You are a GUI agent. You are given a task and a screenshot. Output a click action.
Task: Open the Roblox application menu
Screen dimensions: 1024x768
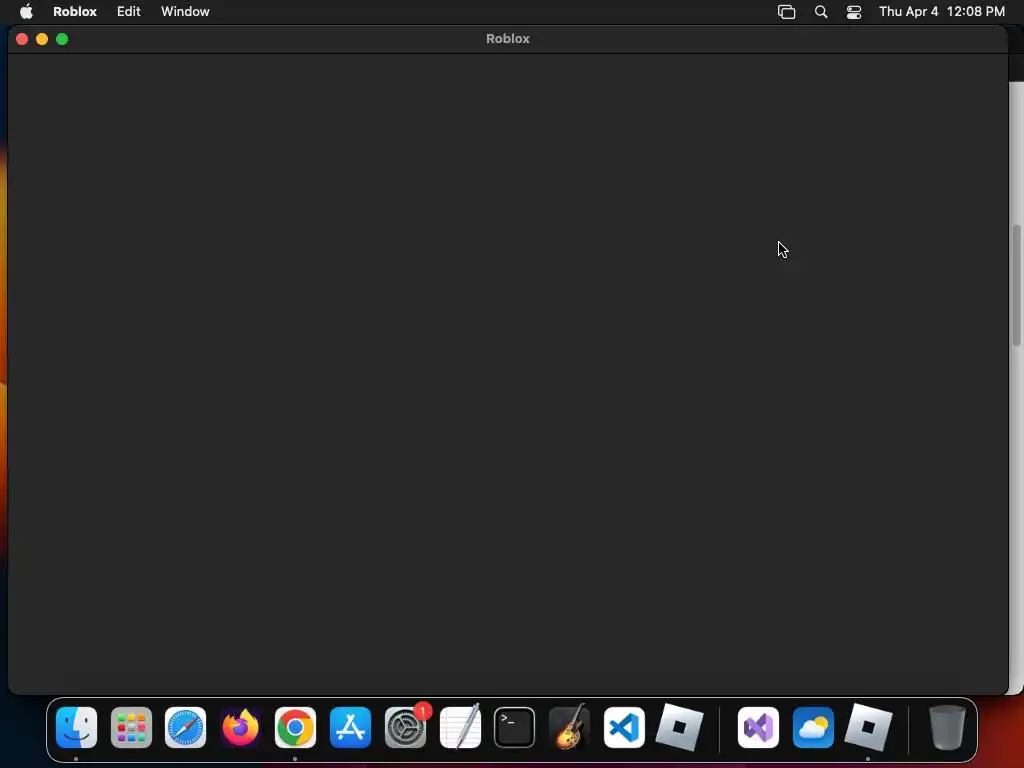pos(74,11)
